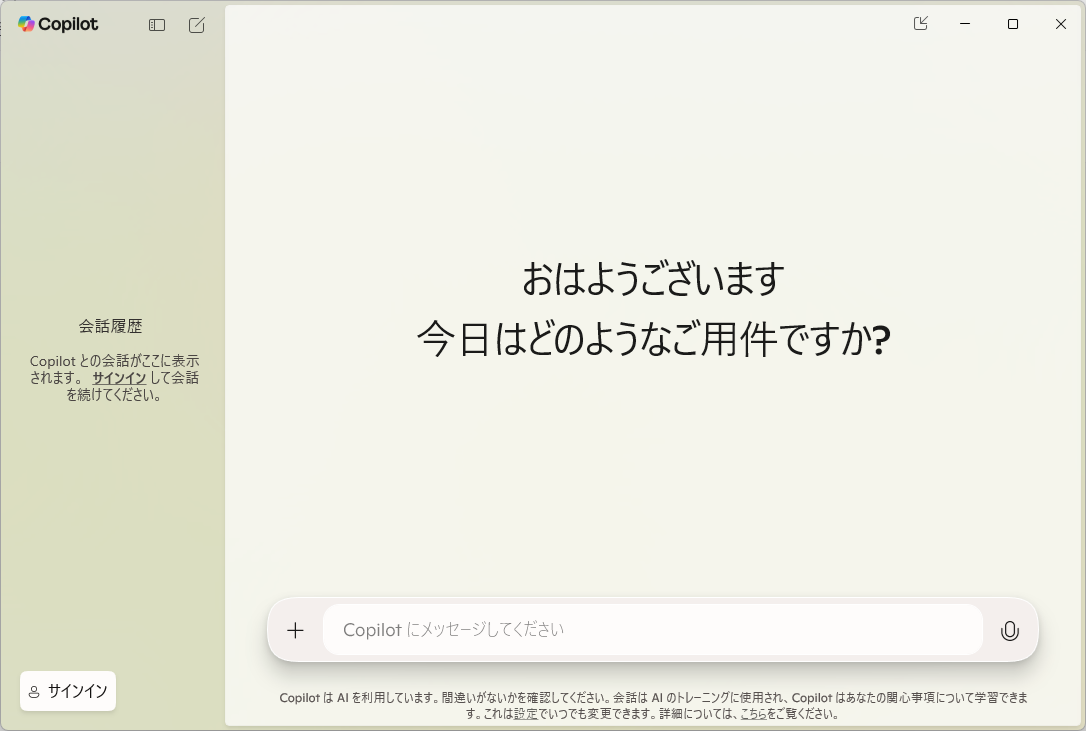Select the 会話履歴 sidebar heading

pos(111,326)
